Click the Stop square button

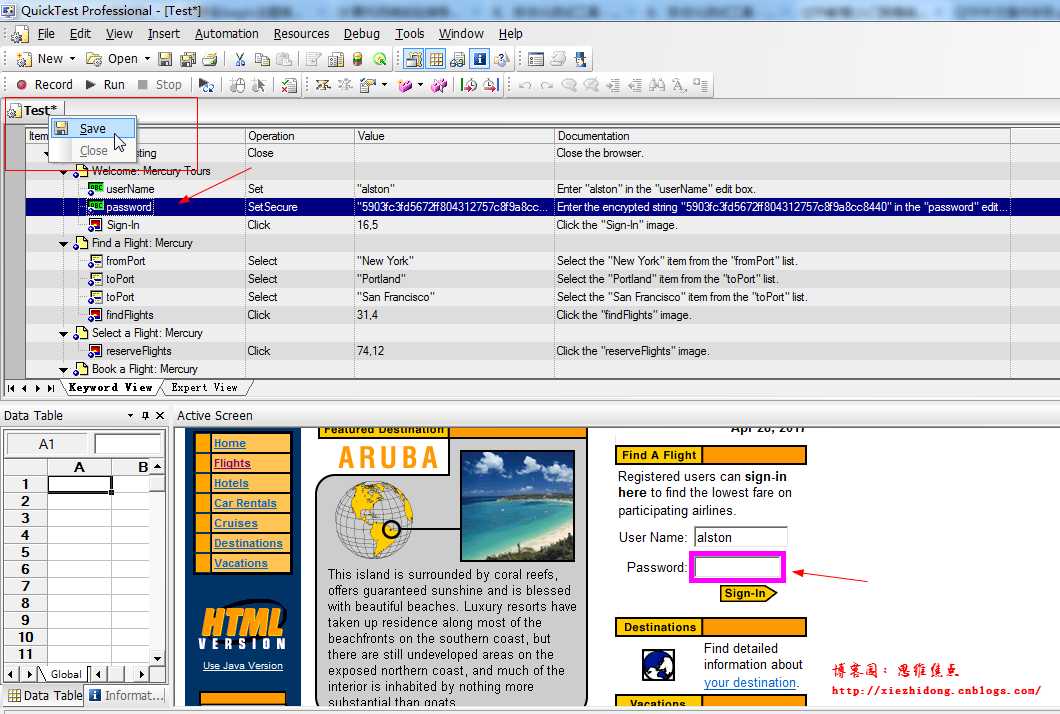point(160,85)
